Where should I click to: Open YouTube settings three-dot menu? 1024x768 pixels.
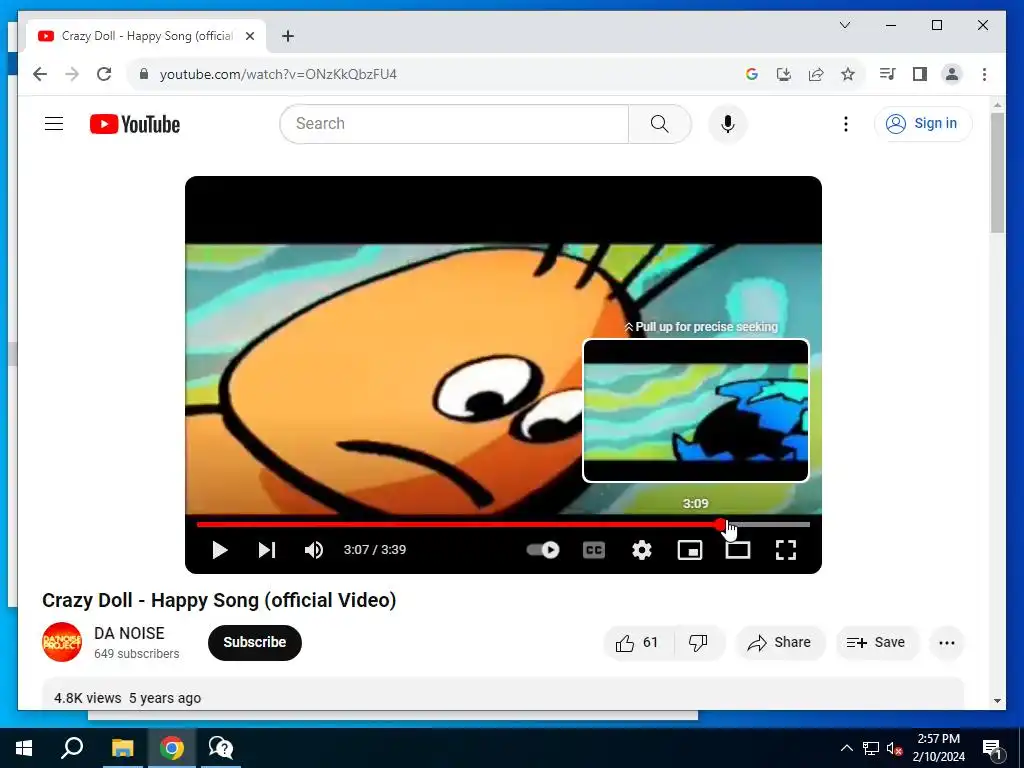coord(846,123)
